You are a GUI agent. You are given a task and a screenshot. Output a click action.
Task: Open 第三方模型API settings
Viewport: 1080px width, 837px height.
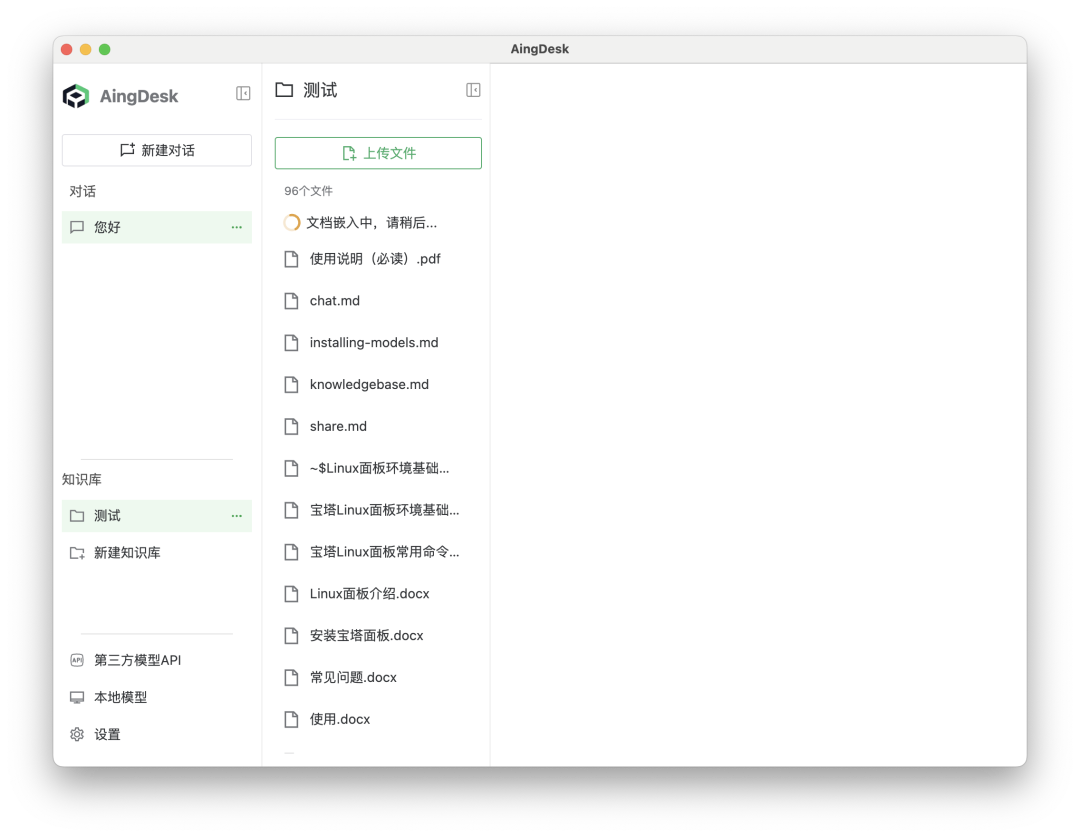(137, 660)
